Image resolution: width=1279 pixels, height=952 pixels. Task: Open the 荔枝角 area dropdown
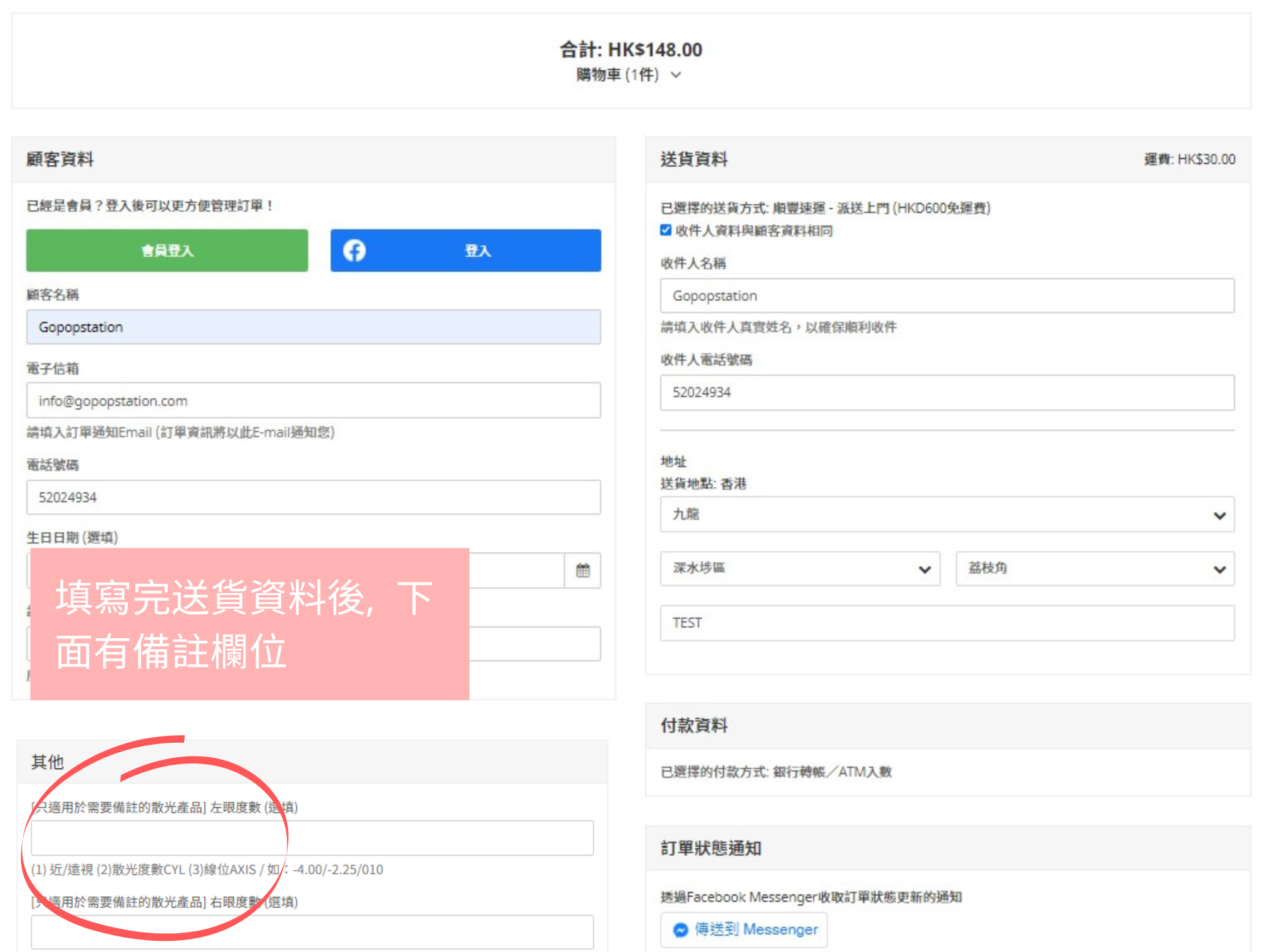click(1094, 569)
